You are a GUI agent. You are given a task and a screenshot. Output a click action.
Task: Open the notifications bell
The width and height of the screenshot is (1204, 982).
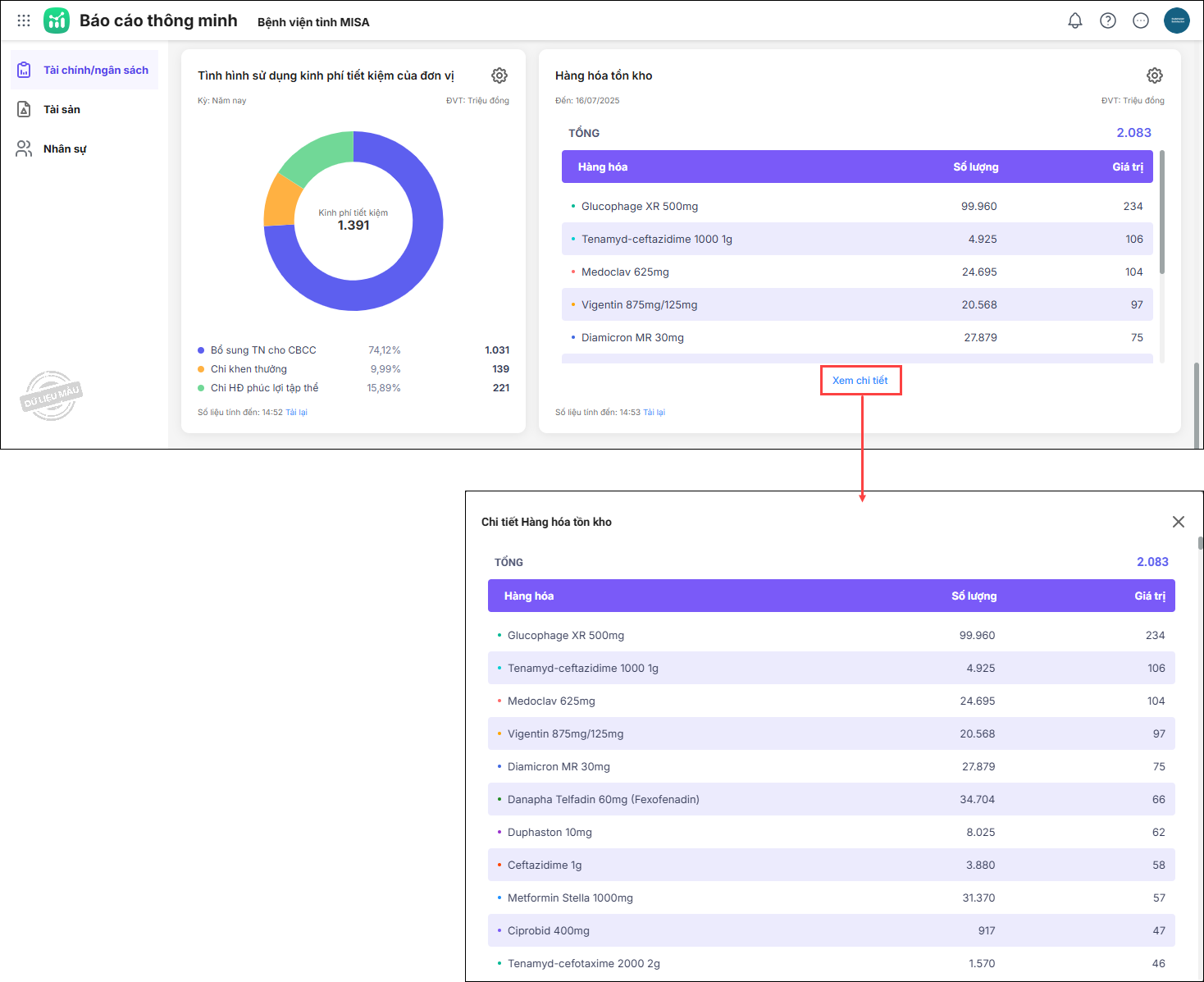1074,21
